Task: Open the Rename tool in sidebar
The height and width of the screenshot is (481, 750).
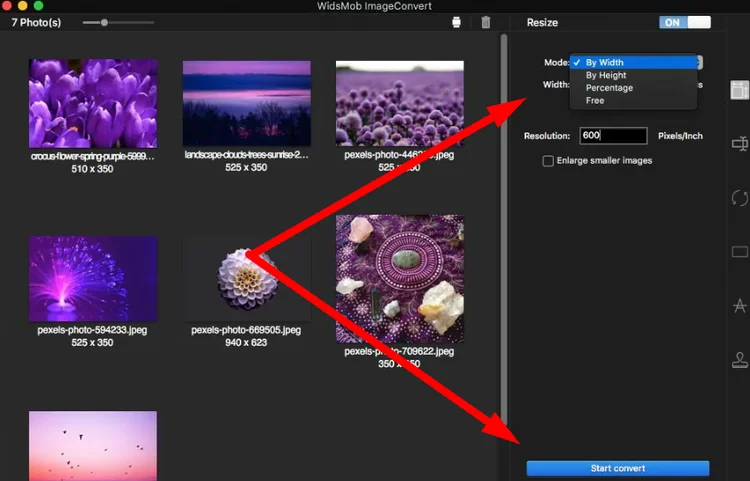Action: (740, 144)
